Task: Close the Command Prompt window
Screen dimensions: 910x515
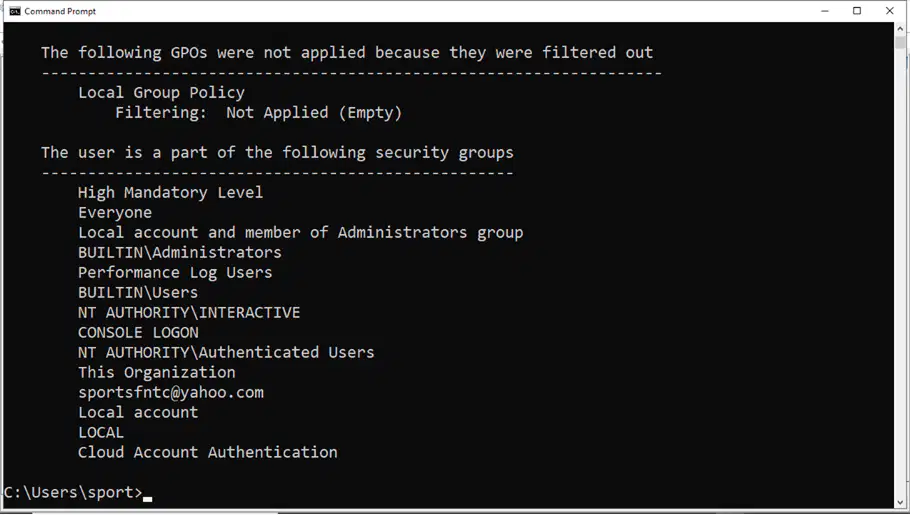Action: coord(890,11)
